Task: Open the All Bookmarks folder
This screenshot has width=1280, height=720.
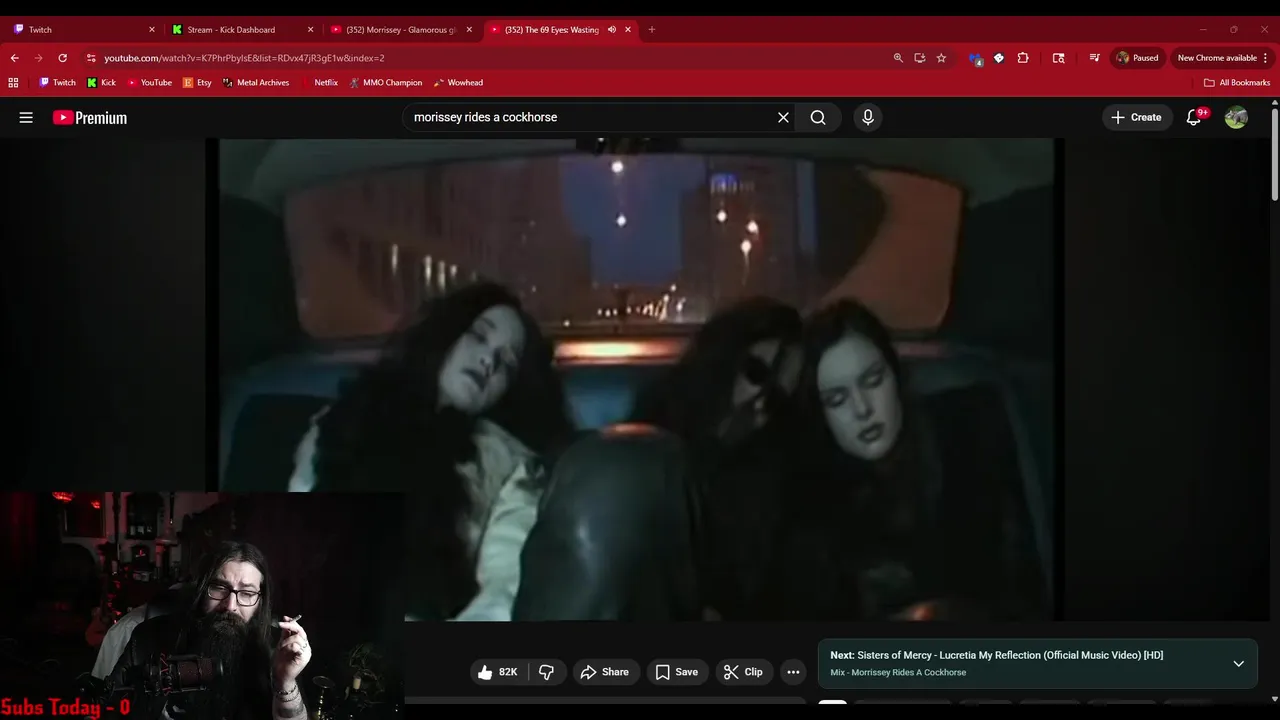Action: [x=1237, y=83]
